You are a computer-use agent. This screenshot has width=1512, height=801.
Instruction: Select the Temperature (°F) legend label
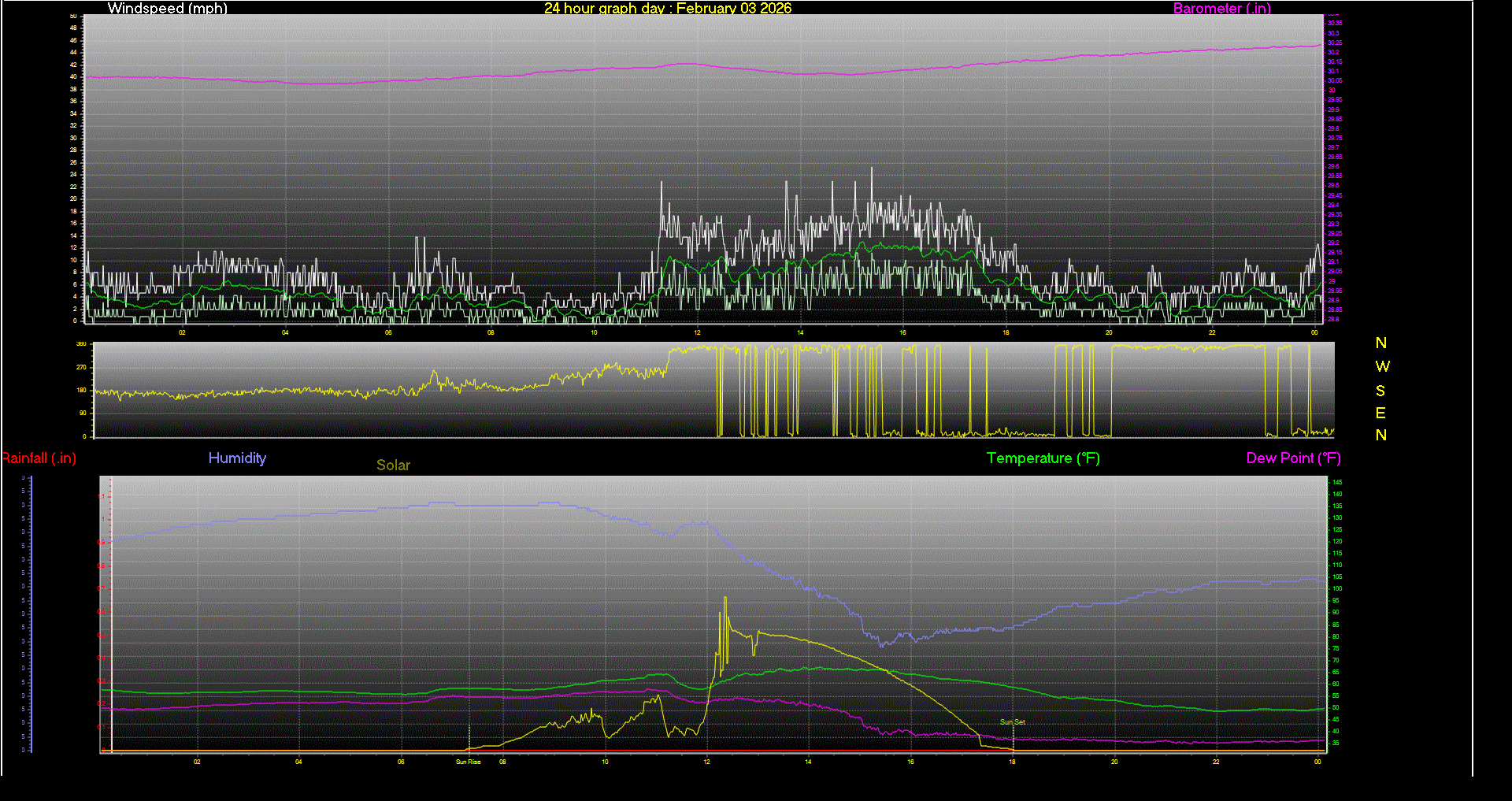1043,458
